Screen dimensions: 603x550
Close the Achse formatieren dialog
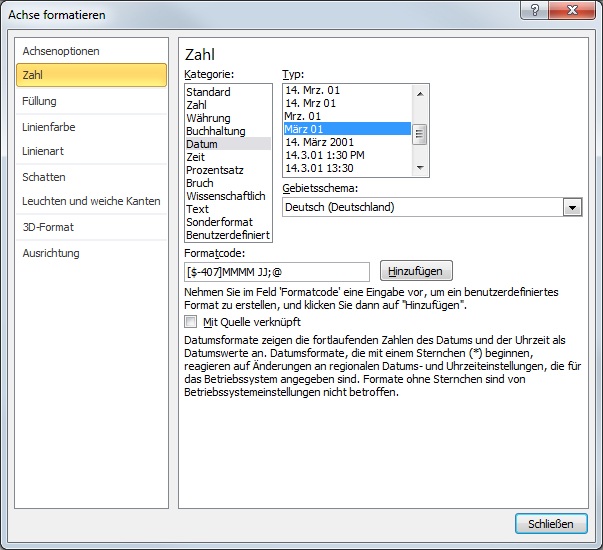click(x=572, y=10)
